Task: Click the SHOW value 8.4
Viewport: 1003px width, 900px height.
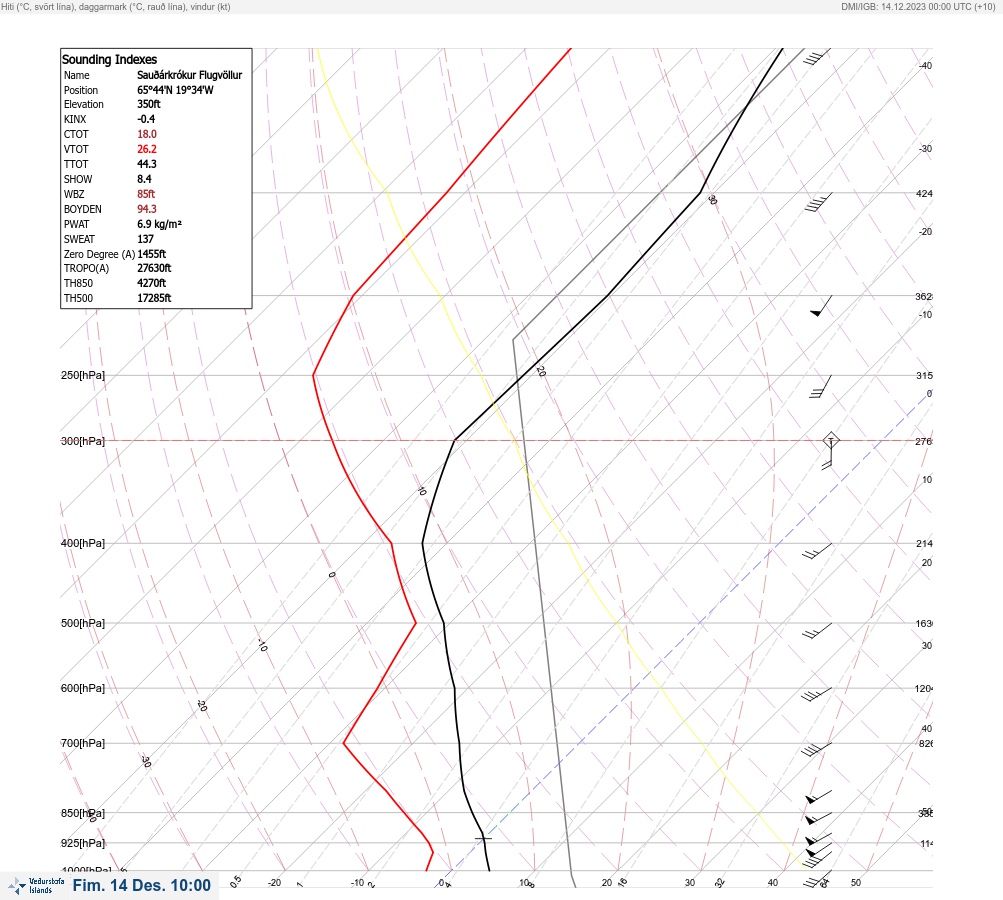Action: 144,179
